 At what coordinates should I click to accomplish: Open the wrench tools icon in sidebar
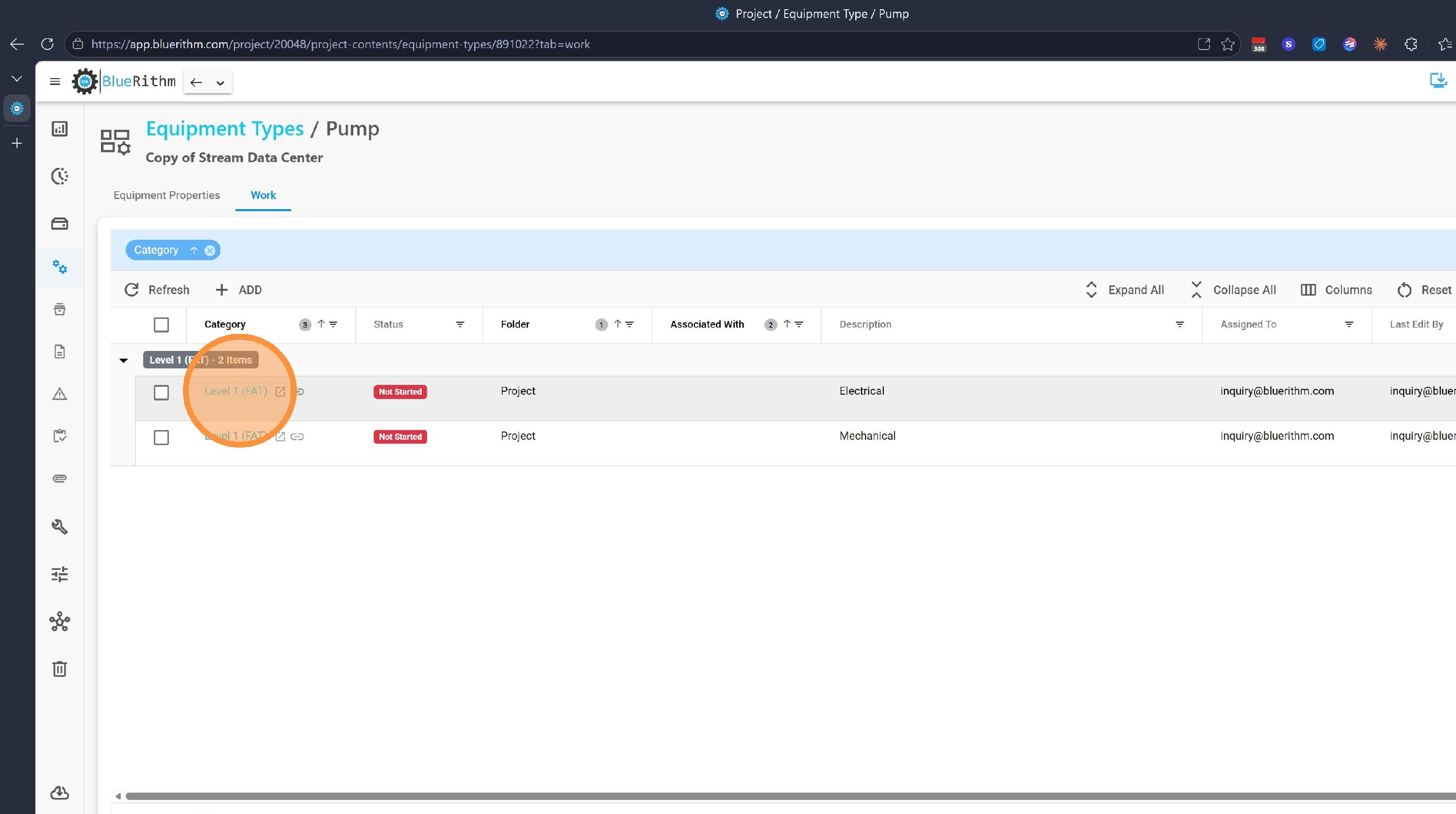(59, 527)
